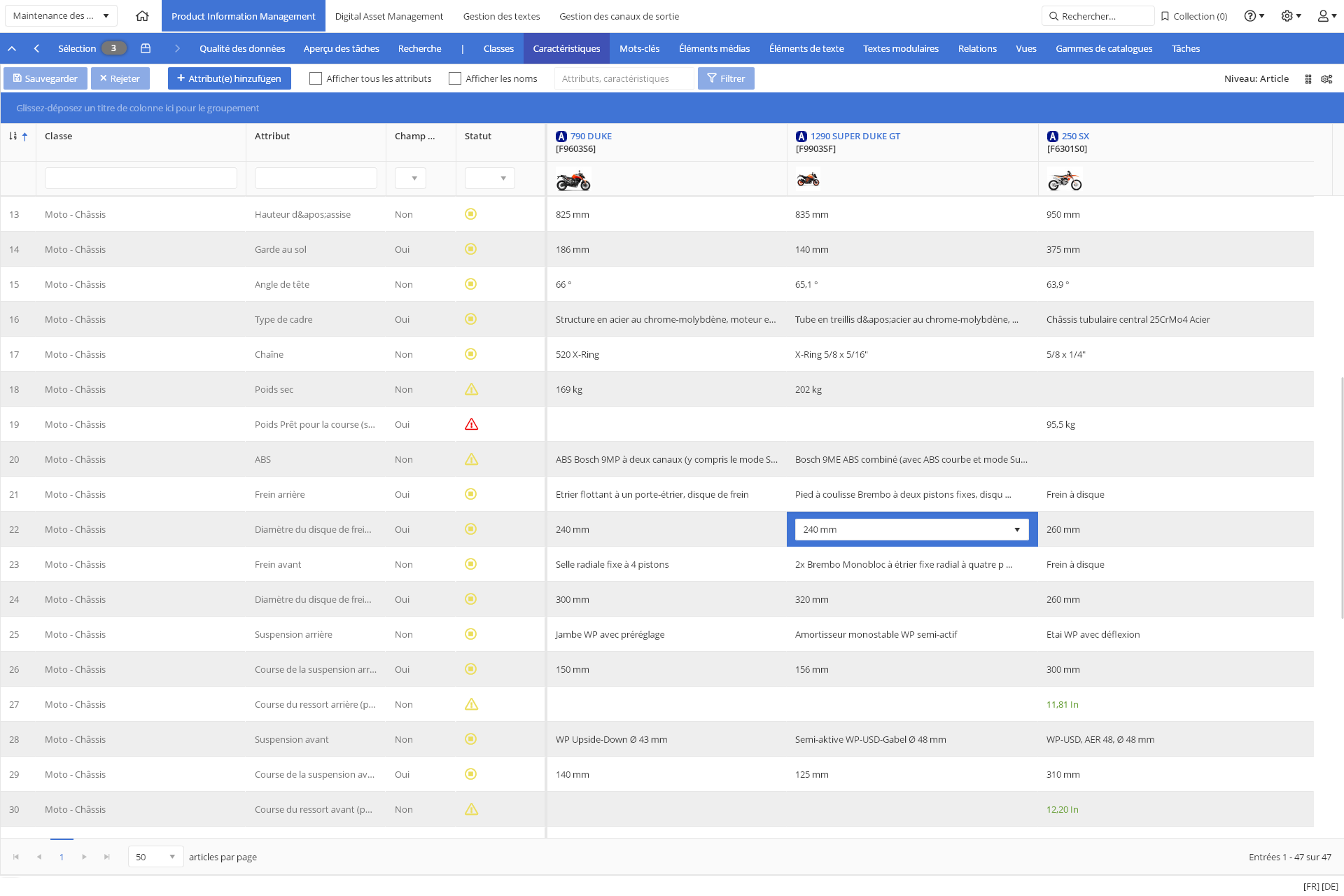Go to first page of pagination
1344x896 pixels.
(x=16, y=857)
